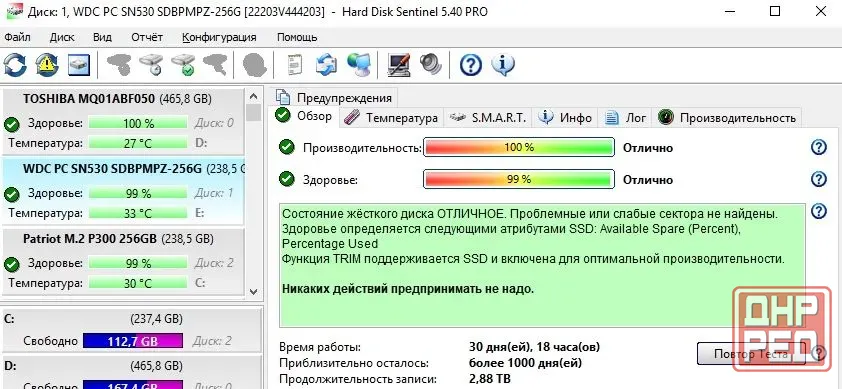Click the value 30 дня(ей), 18 часа(ов)
This screenshot has width=842, height=389.
pyautogui.click(x=534, y=347)
